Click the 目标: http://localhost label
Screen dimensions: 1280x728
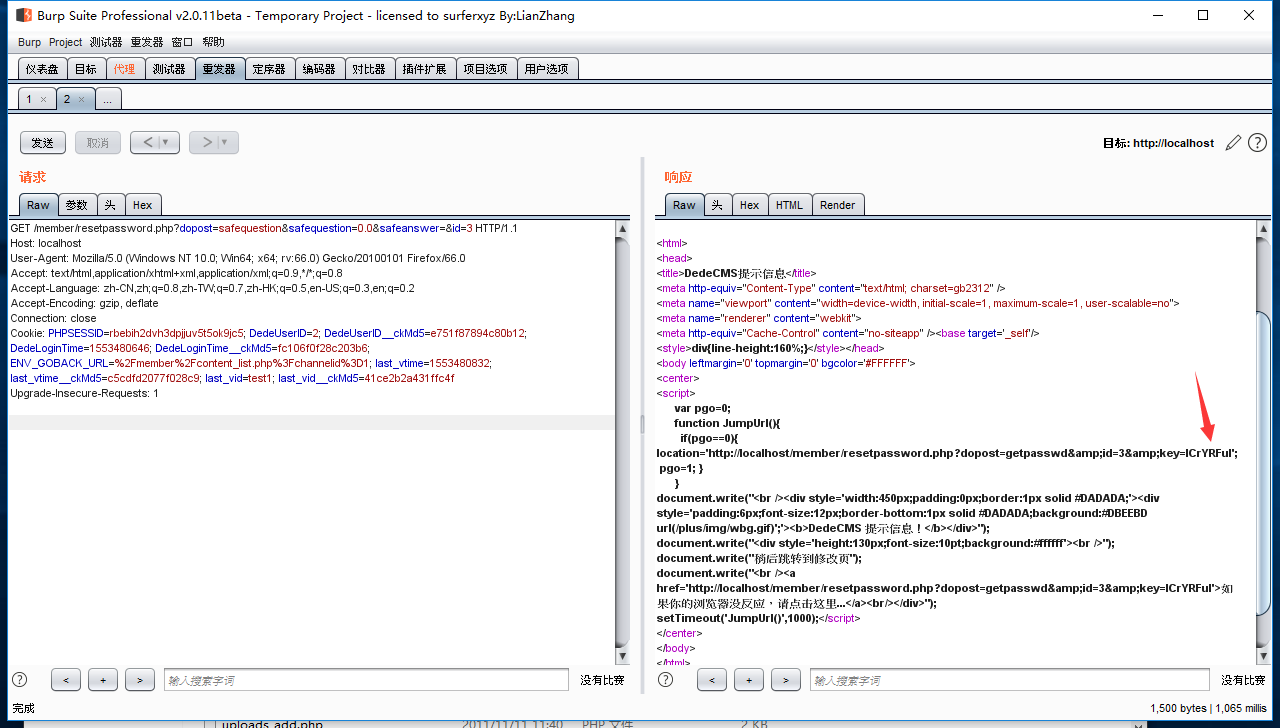pyautogui.click(x=1158, y=143)
